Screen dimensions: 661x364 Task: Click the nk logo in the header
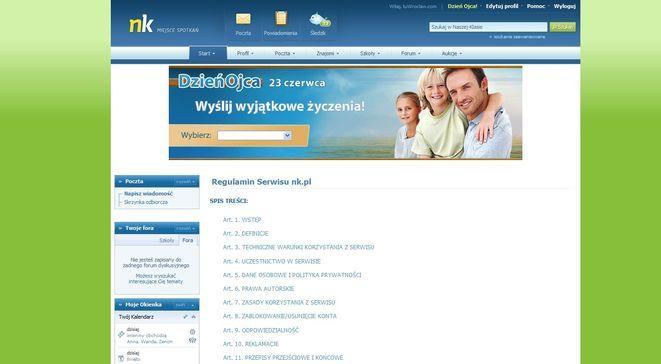click(141, 25)
